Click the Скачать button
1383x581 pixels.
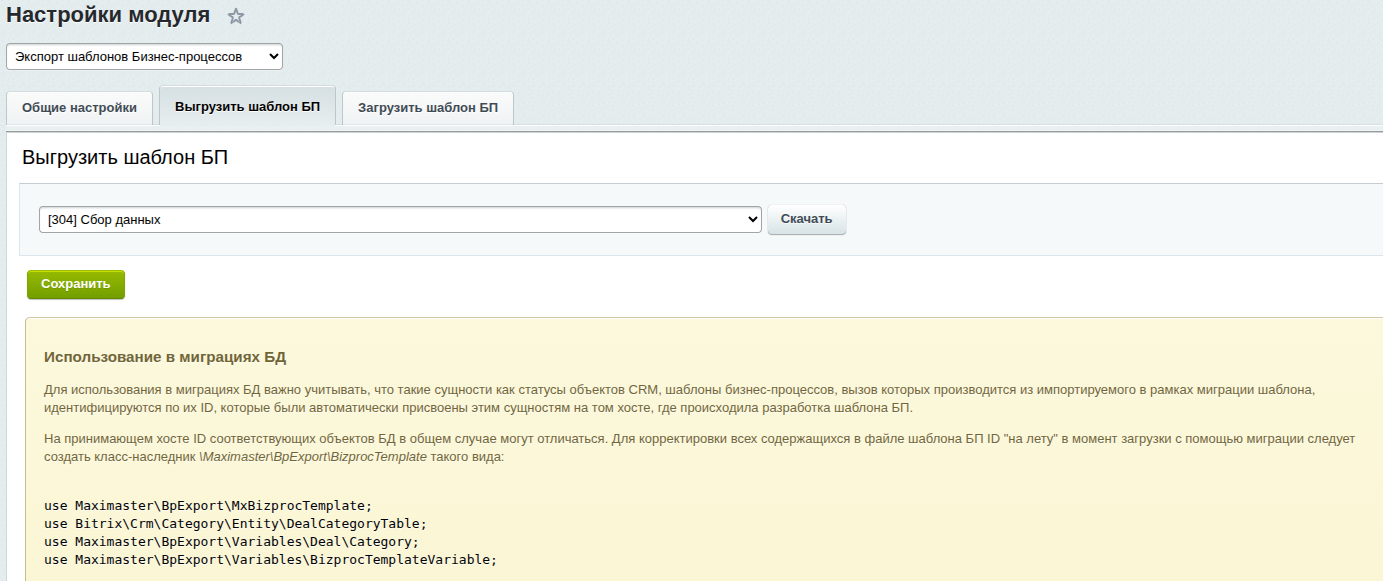click(806, 219)
